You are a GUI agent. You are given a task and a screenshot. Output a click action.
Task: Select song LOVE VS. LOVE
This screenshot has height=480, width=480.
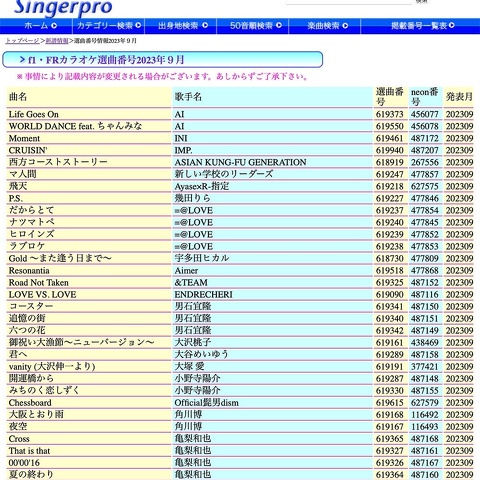(42, 294)
